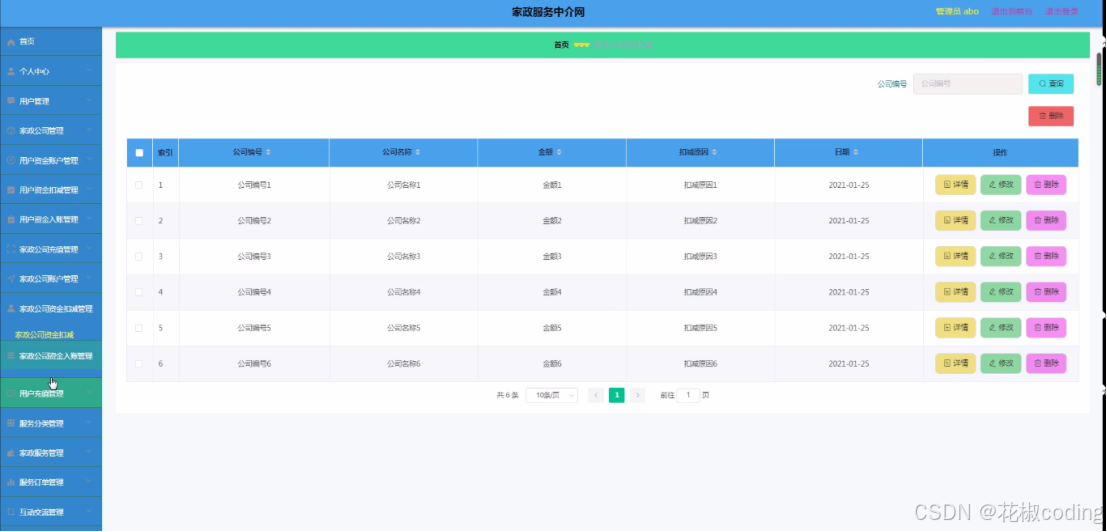Check the checkbox for row 6

139,363
